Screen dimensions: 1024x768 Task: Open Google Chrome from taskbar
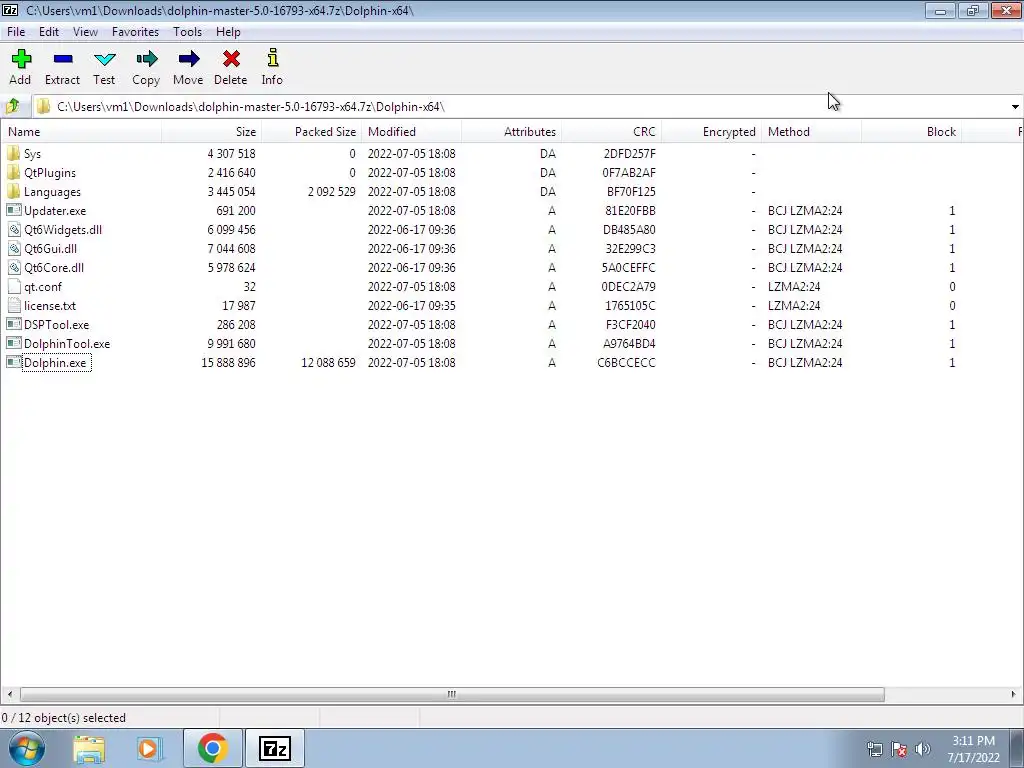coord(212,748)
